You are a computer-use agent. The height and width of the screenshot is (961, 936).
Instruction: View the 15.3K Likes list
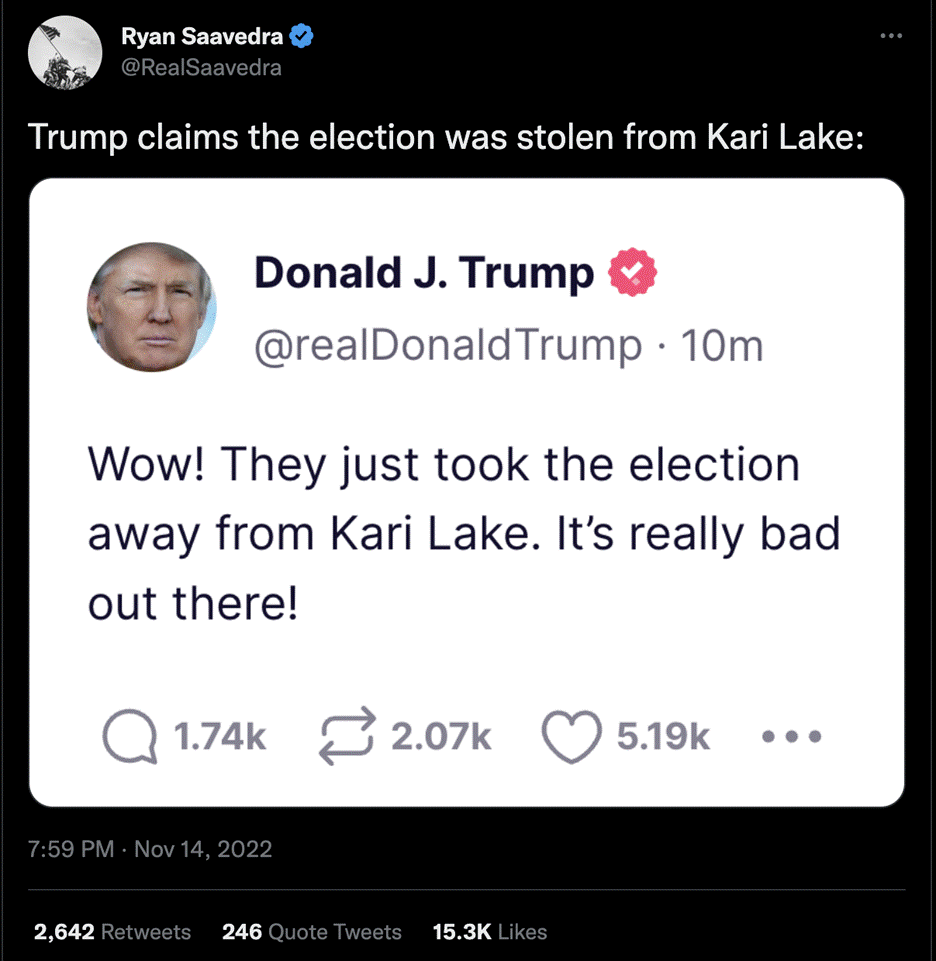(x=489, y=932)
